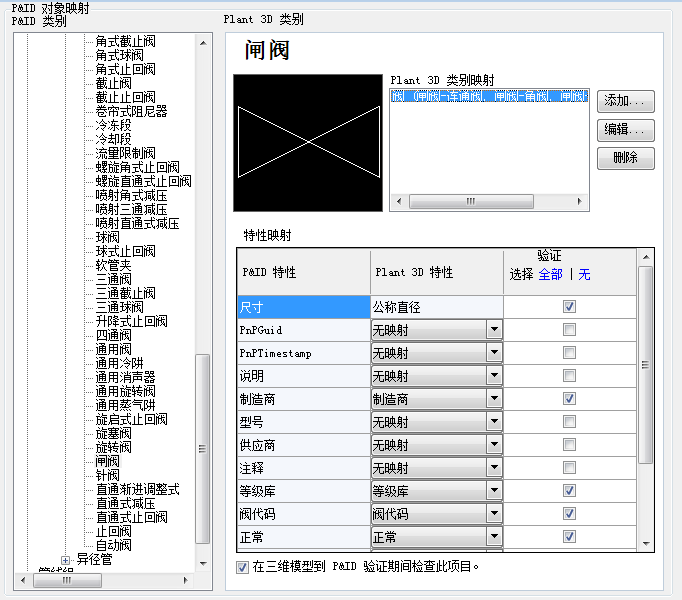This screenshot has width=682, height=600.
Task: Uncheck validation checkbox for 等级库 row
Action: 569,491
